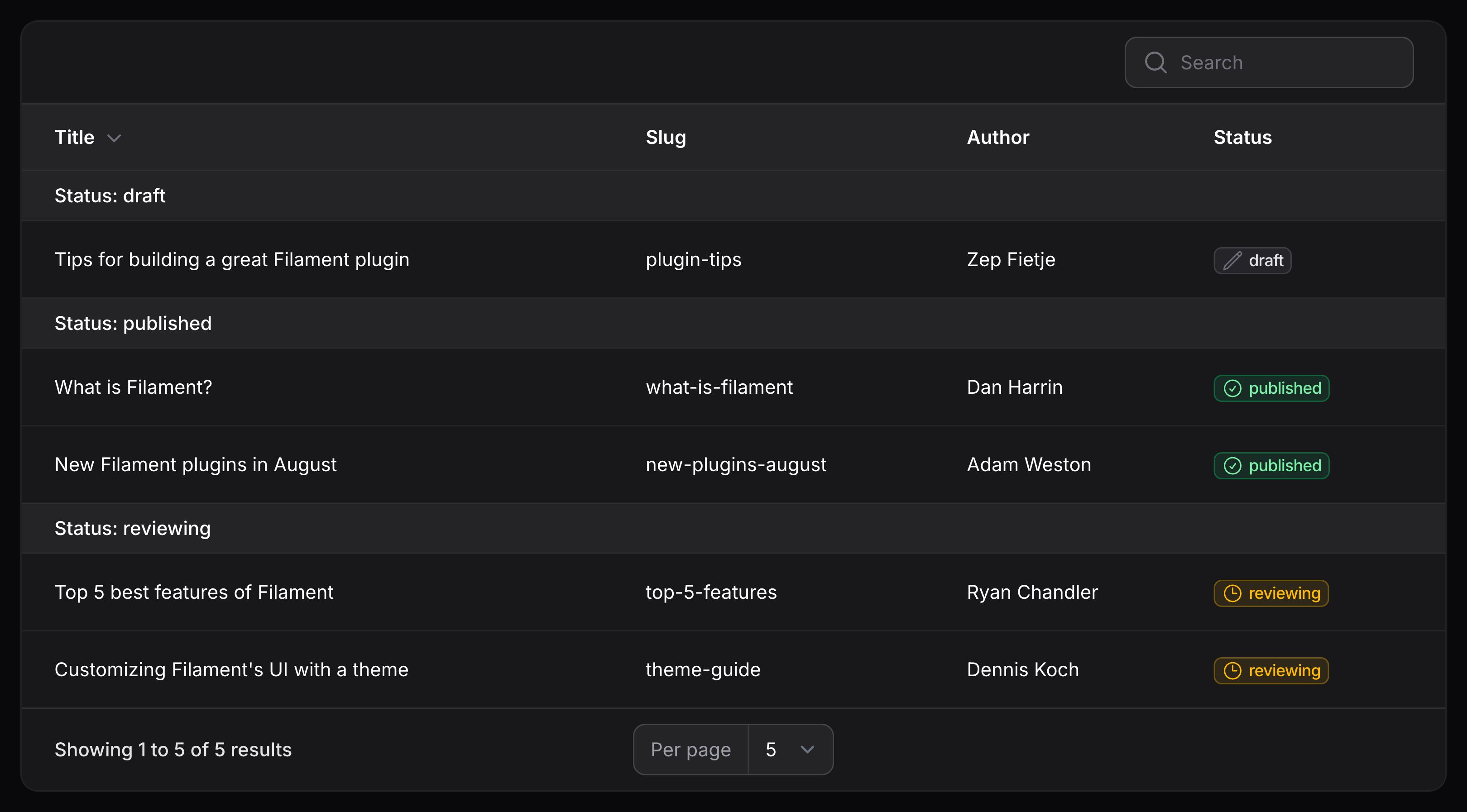Click the magnifying glass search icon
This screenshot has width=1467, height=812.
1155,62
